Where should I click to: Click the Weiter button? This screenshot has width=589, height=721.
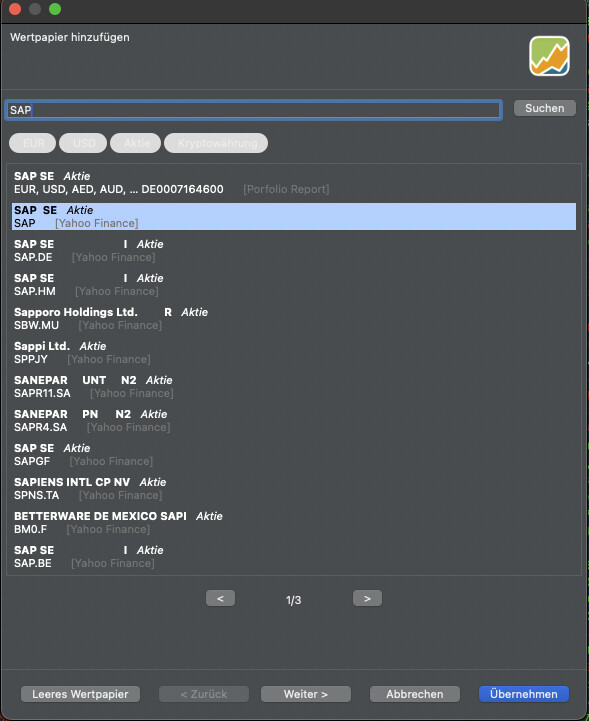click(306, 694)
